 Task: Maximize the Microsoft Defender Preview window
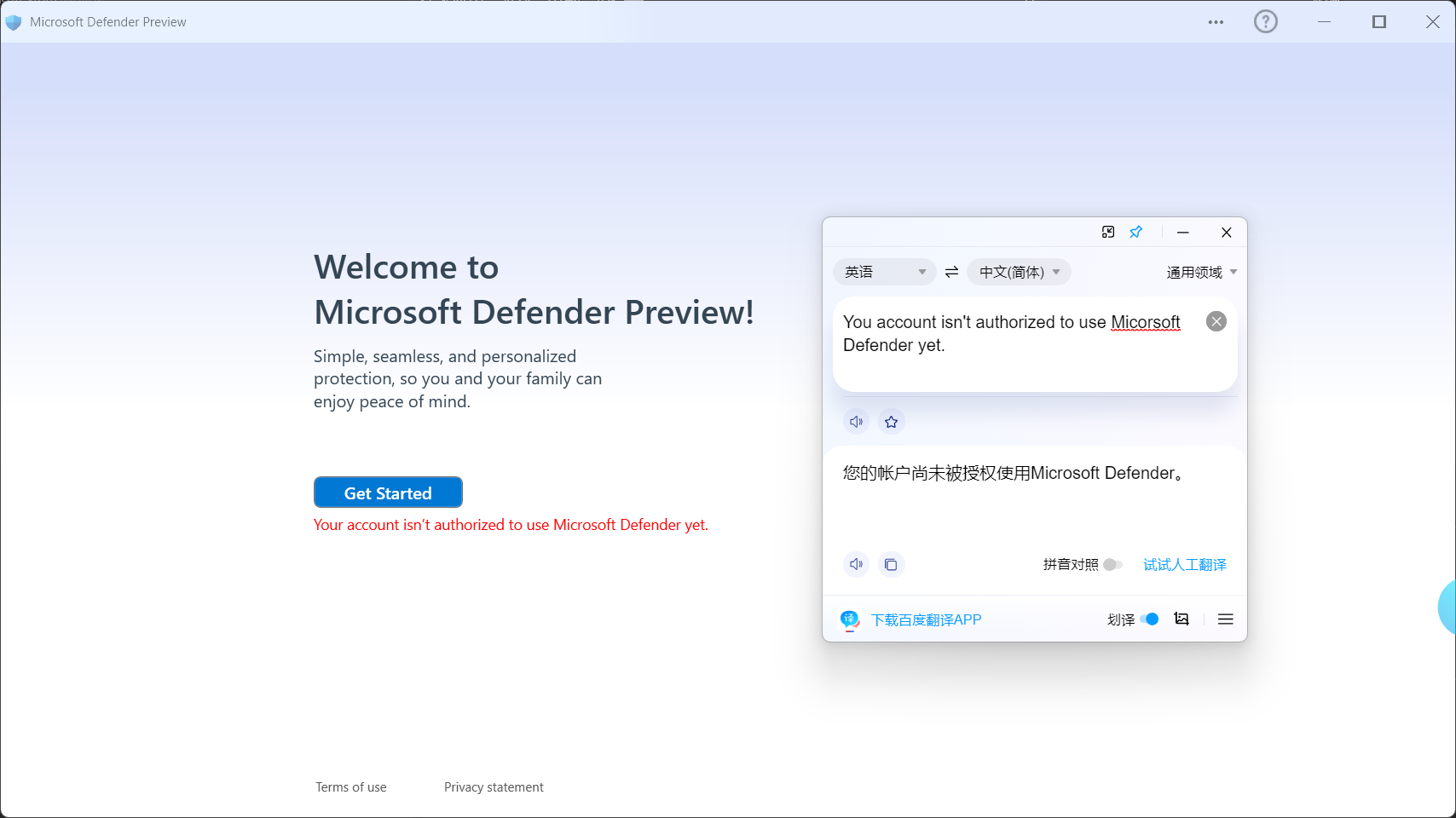[x=1379, y=22]
